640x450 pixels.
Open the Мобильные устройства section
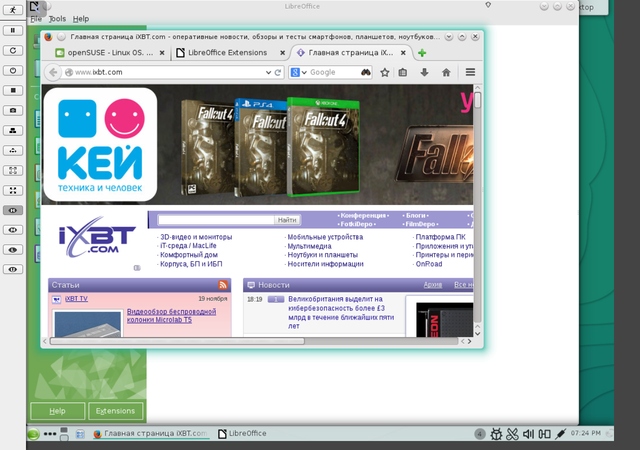tap(325, 237)
